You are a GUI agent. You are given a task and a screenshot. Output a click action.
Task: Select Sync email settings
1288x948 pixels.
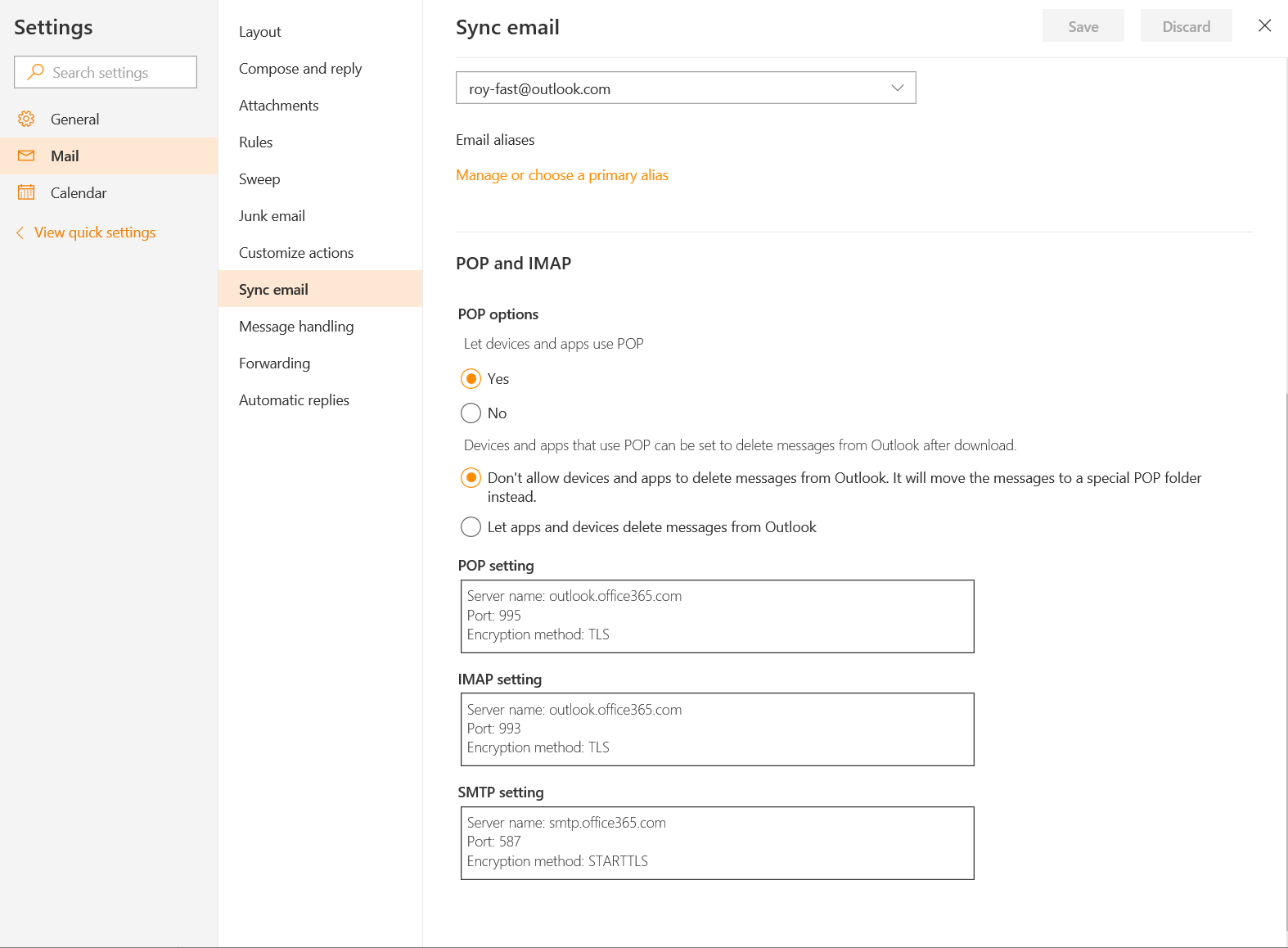tap(320, 289)
